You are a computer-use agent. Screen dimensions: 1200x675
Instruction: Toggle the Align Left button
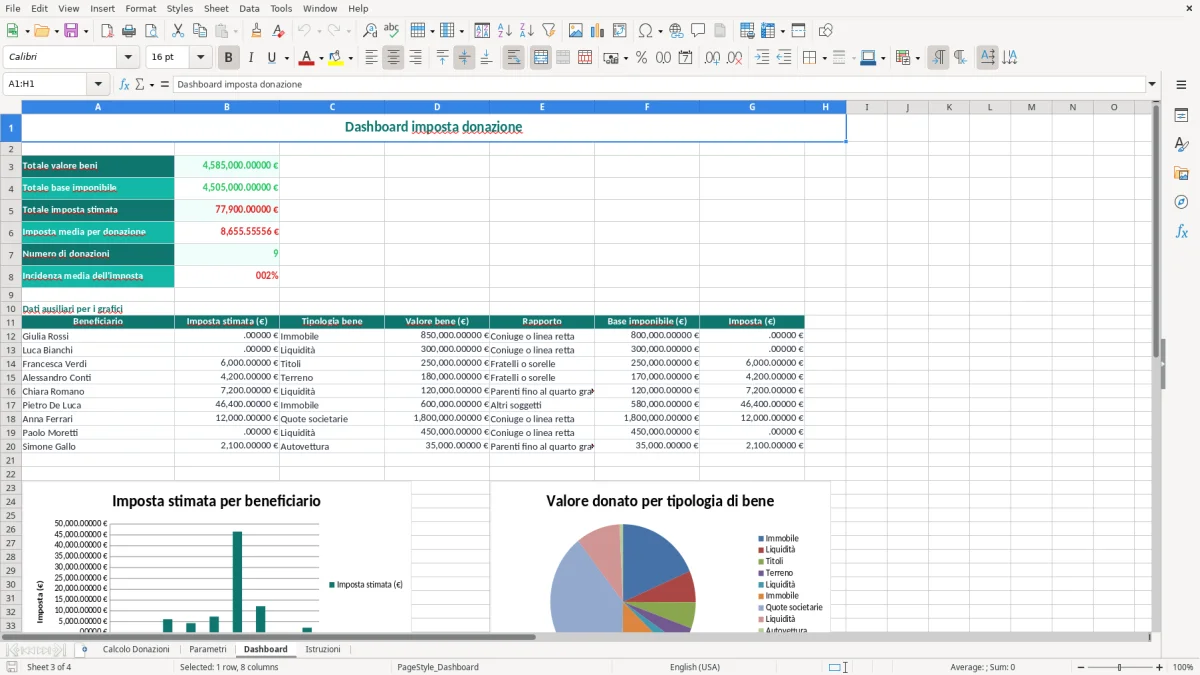click(x=371, y=58)
